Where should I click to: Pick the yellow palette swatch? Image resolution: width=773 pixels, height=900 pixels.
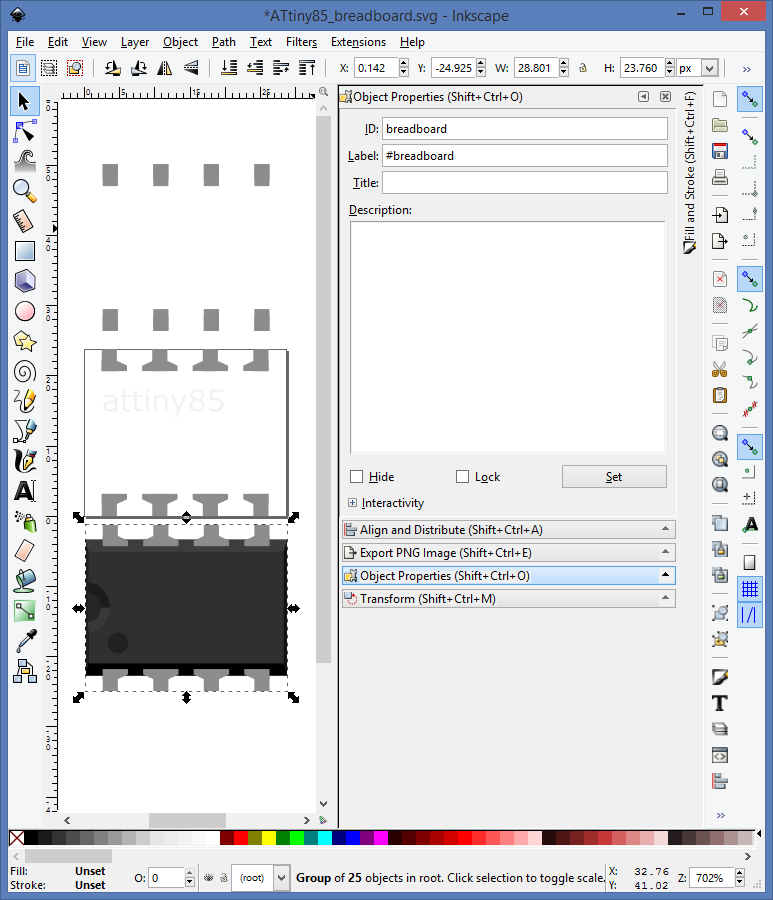[269, 838]
